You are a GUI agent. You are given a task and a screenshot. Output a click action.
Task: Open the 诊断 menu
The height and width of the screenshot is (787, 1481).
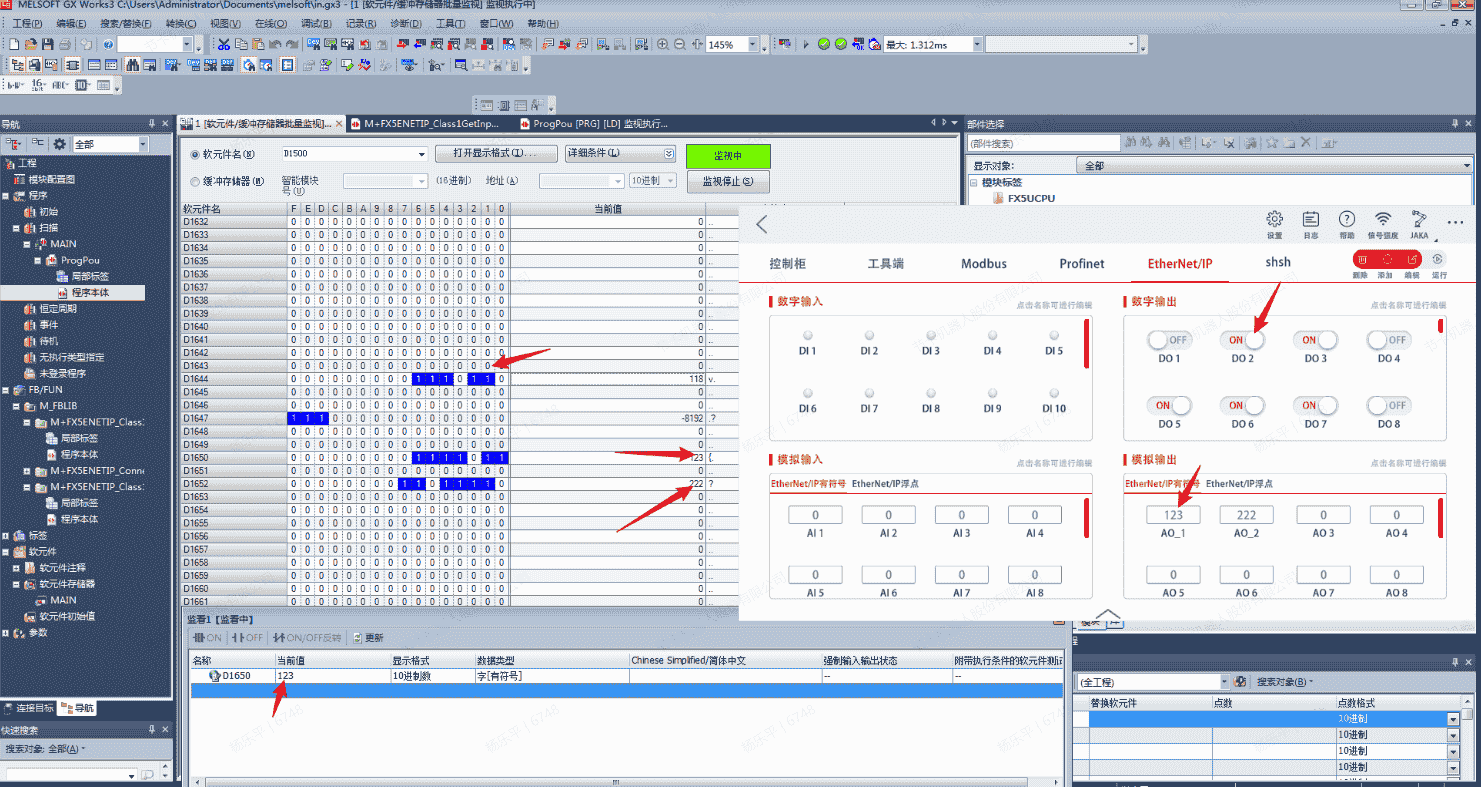(405, 23)
